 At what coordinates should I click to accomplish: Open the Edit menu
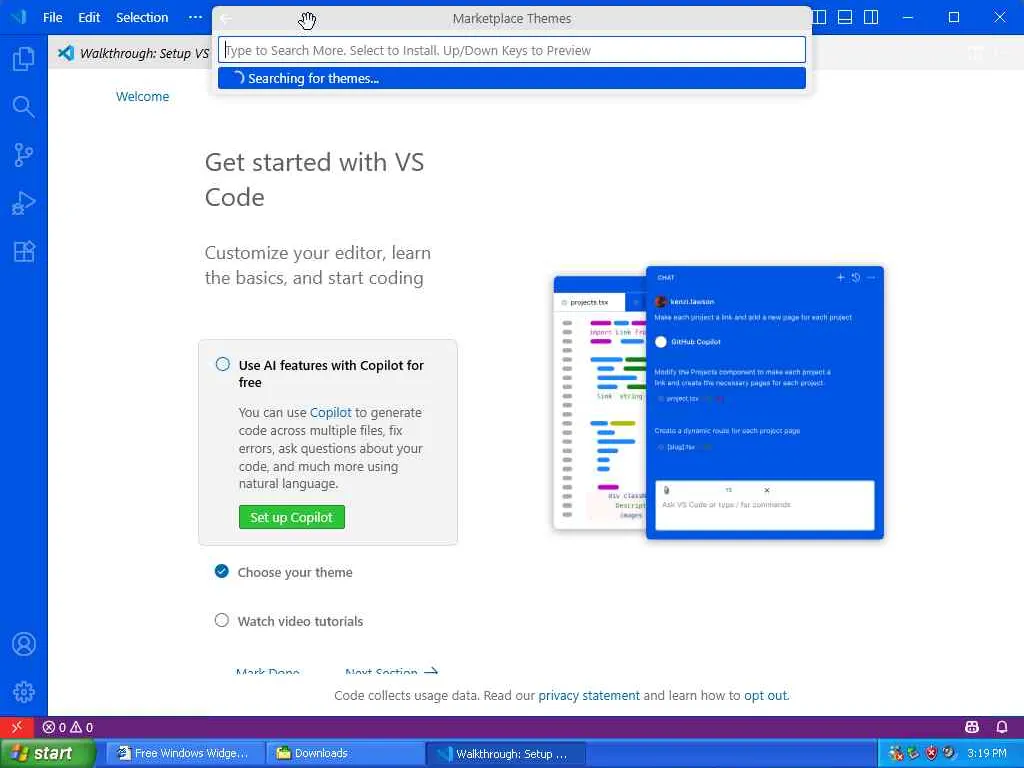(x=89, y=18)
